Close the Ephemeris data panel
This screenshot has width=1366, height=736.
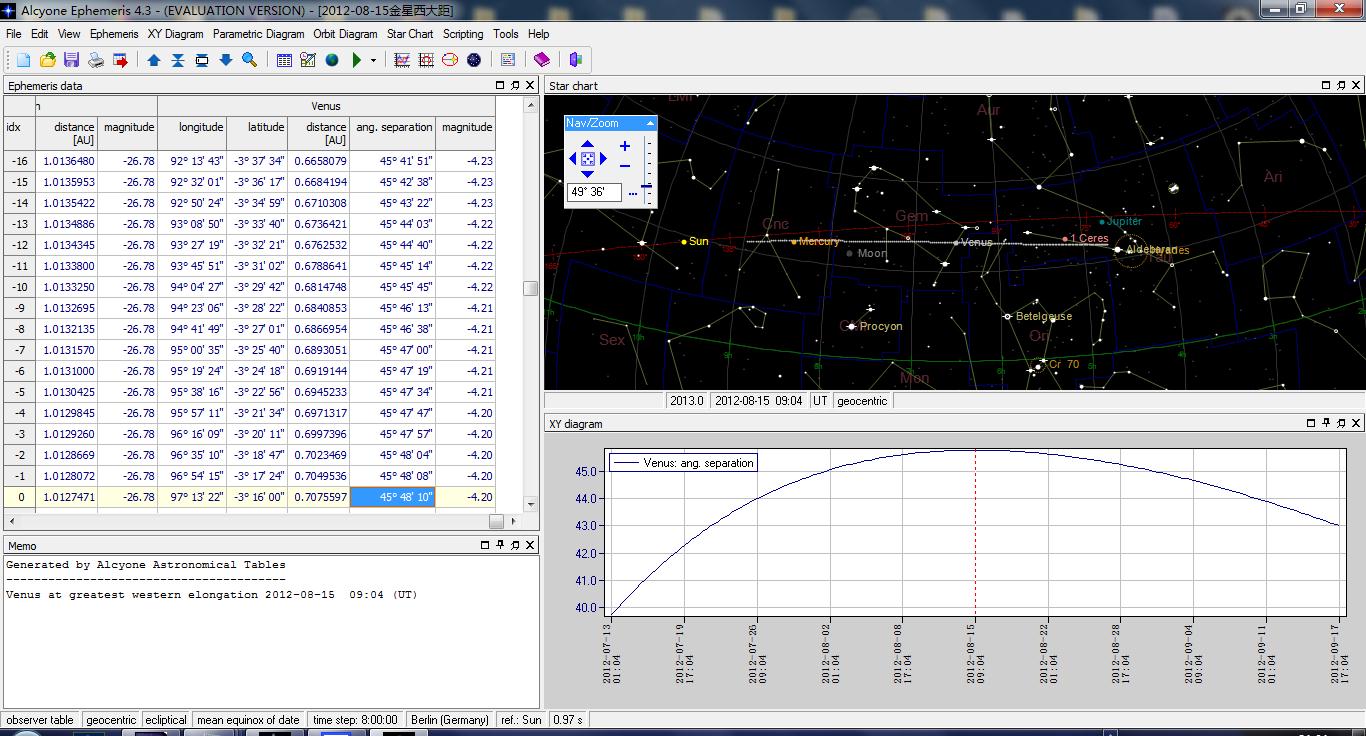(x=530, y=86)
